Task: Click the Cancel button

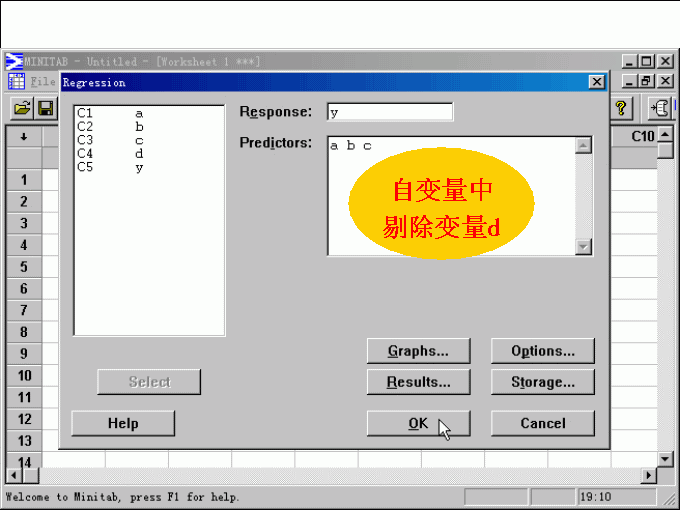Action: click(543, 423)
